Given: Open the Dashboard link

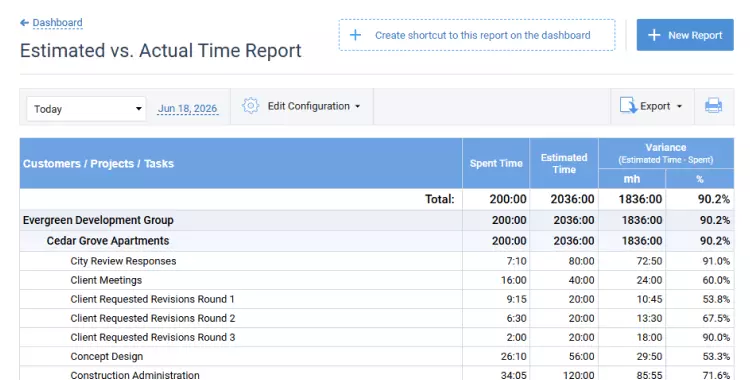Looking at the screenshot, I should coord(57,22).
